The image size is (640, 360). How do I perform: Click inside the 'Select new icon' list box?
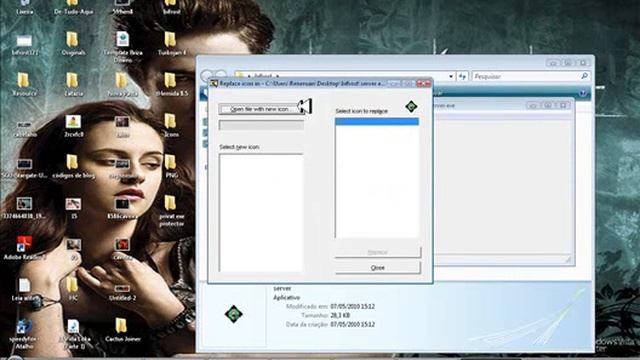click(261, 212)
